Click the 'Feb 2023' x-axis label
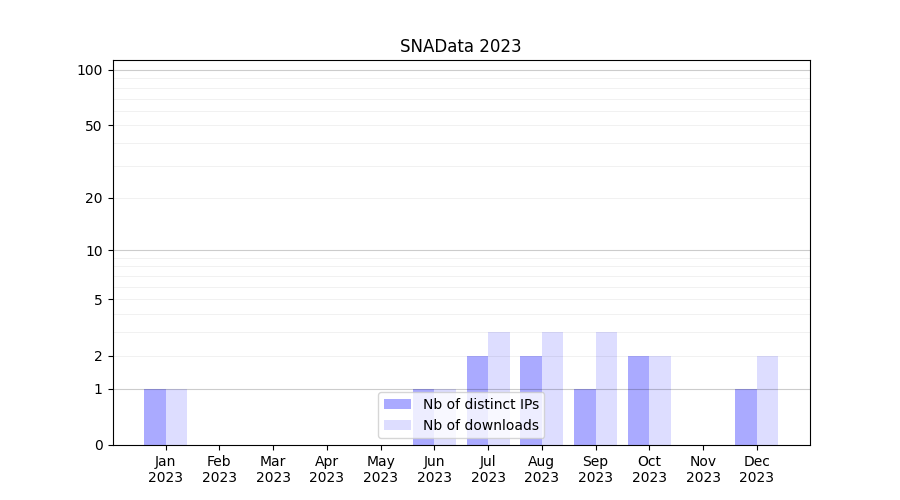The height and width of the screenshot is (500, 900). 219,469
